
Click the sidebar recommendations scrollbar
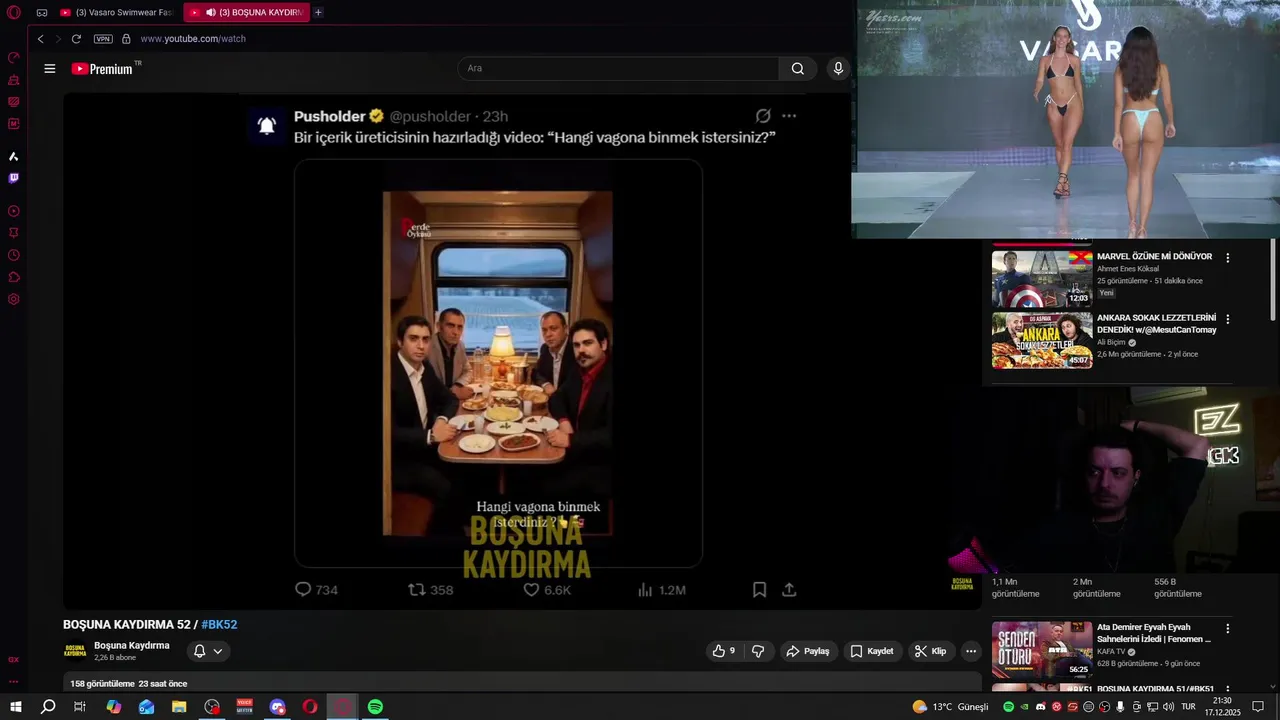[1273, 280]
